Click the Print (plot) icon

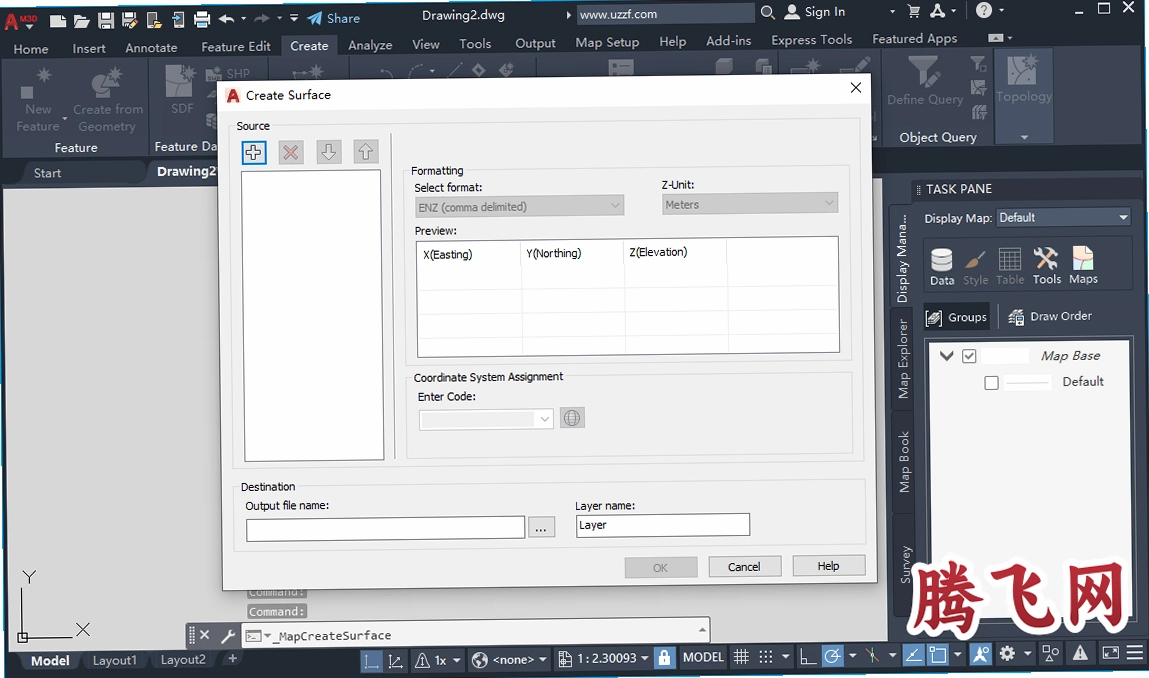(x=202, y=20)
